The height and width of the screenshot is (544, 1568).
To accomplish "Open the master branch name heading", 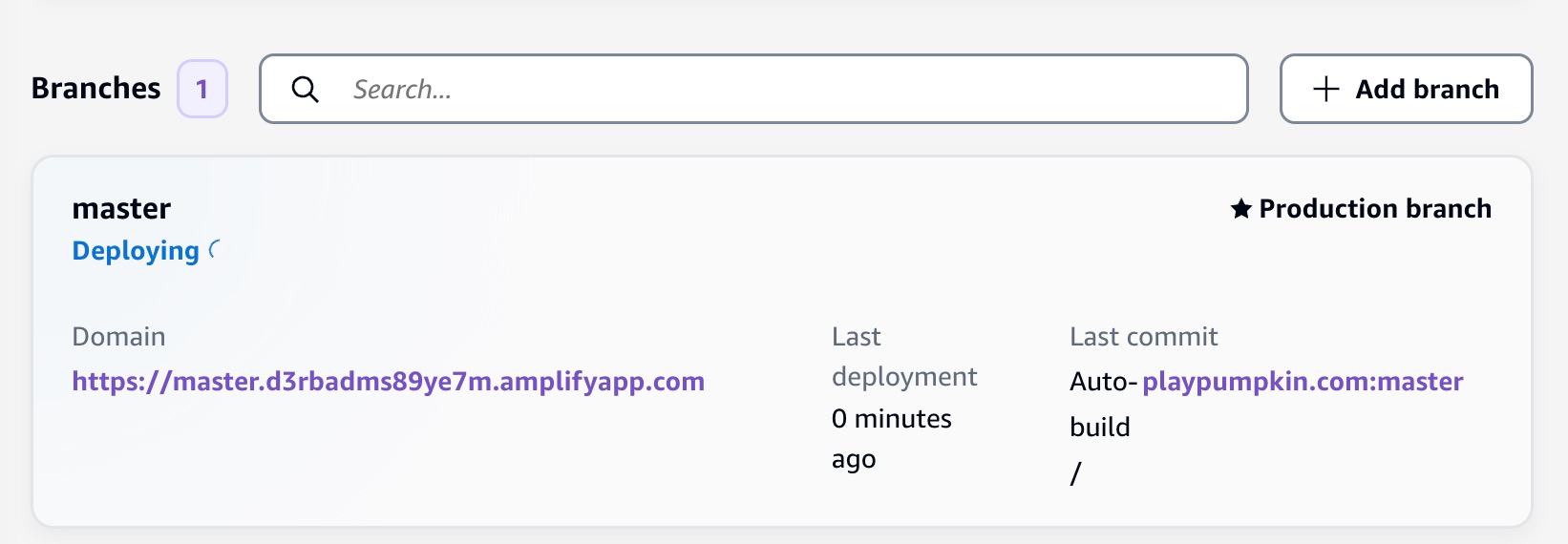I will 121,208.
